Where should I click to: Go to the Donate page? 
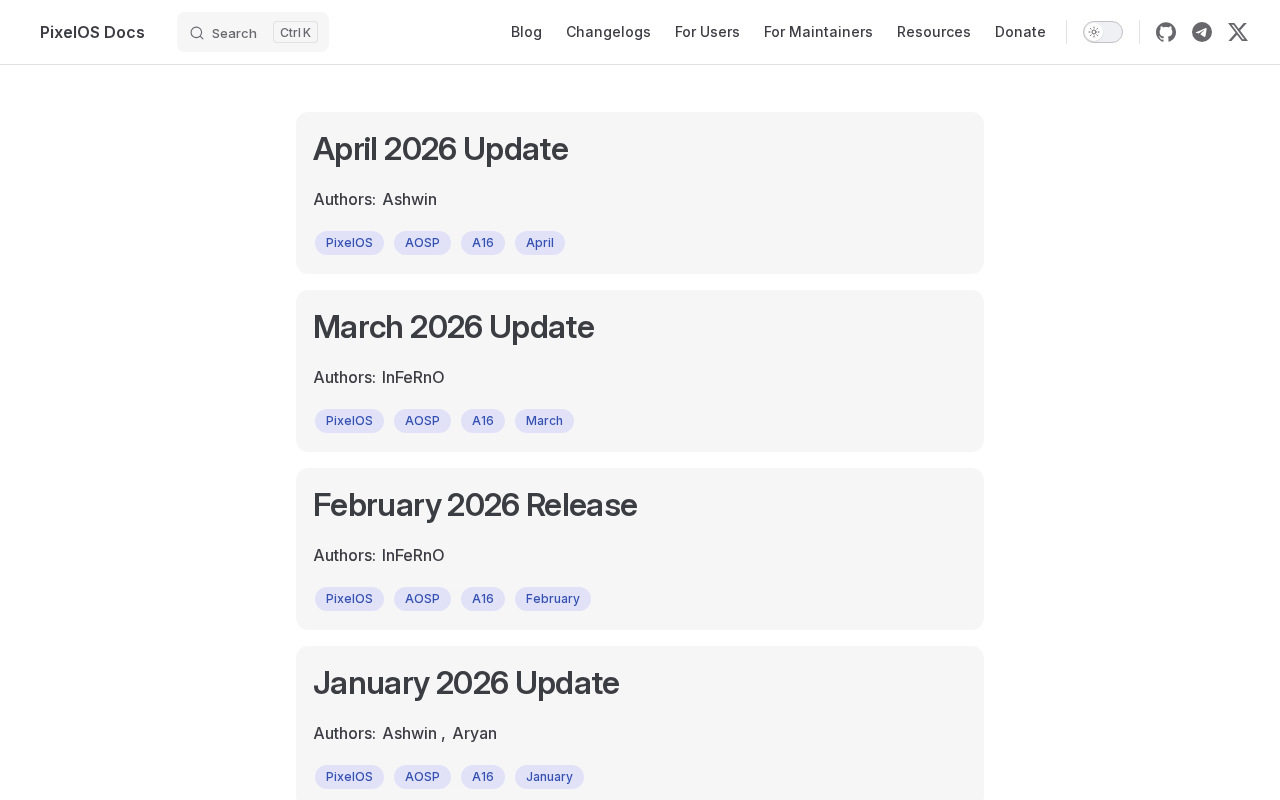click(1020, 32)
